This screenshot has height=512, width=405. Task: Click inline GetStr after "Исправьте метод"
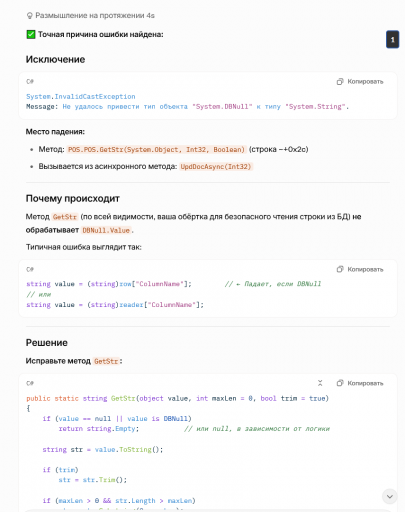coord(106,361)
